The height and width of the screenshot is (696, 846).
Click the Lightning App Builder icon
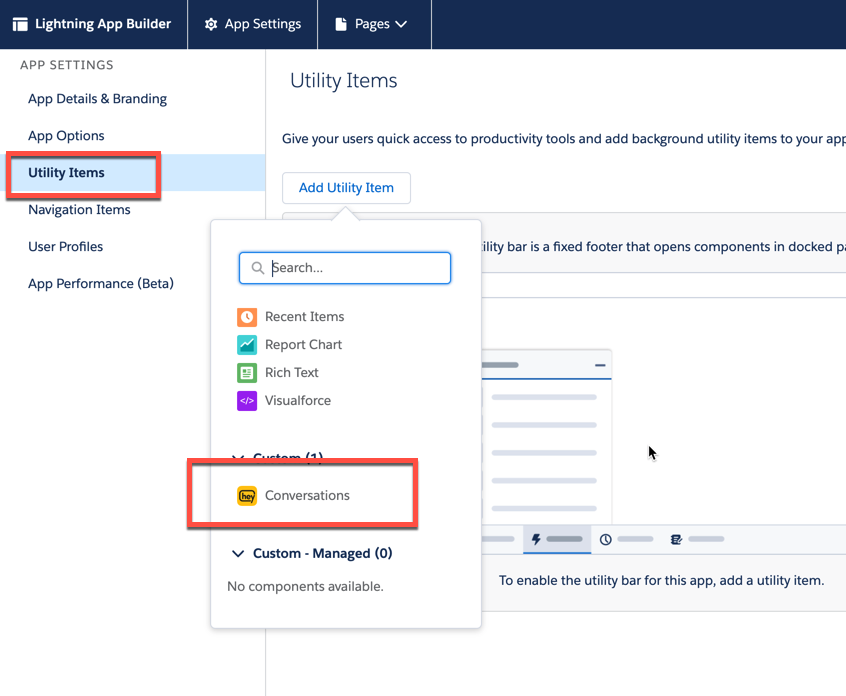tap(20, 24)
